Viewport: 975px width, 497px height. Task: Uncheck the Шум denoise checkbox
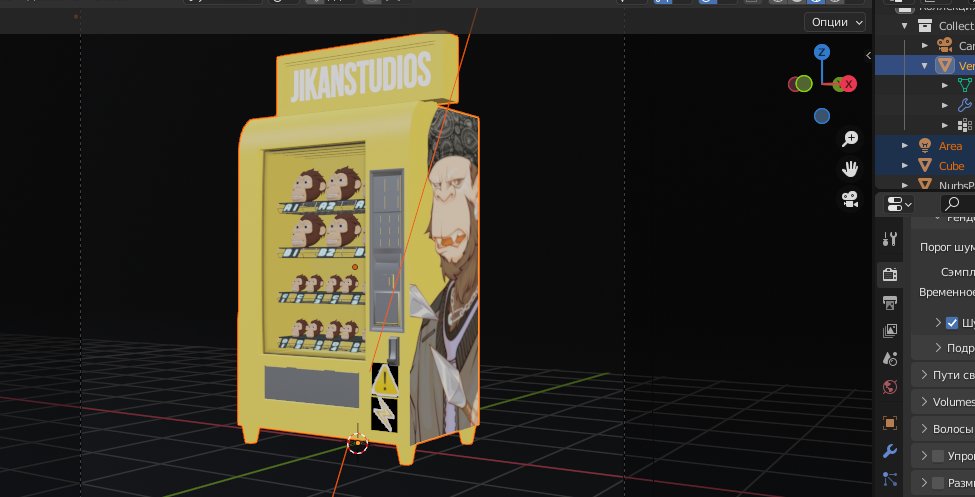[952, 323]
